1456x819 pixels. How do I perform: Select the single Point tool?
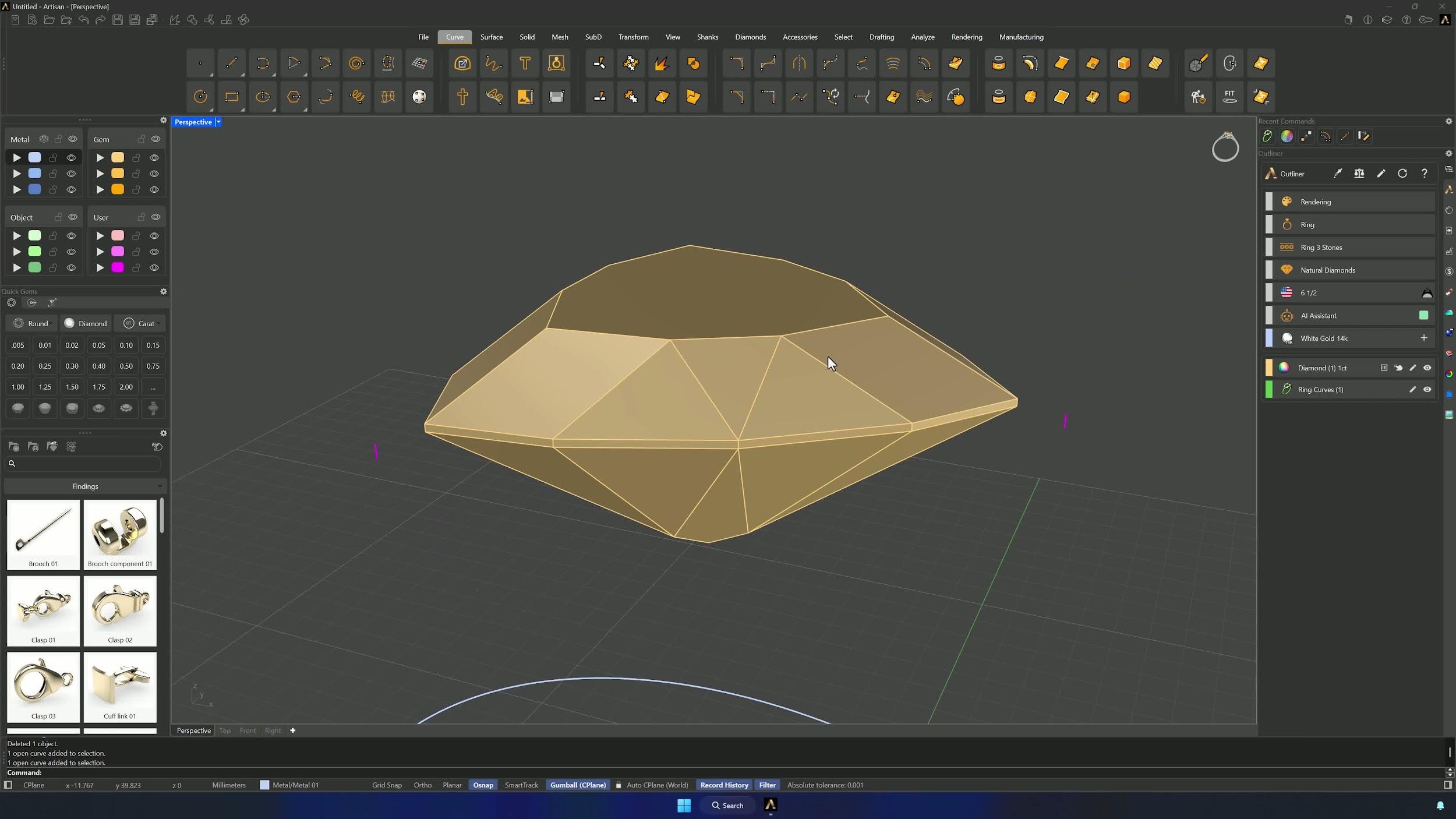(x=200, y=63)
